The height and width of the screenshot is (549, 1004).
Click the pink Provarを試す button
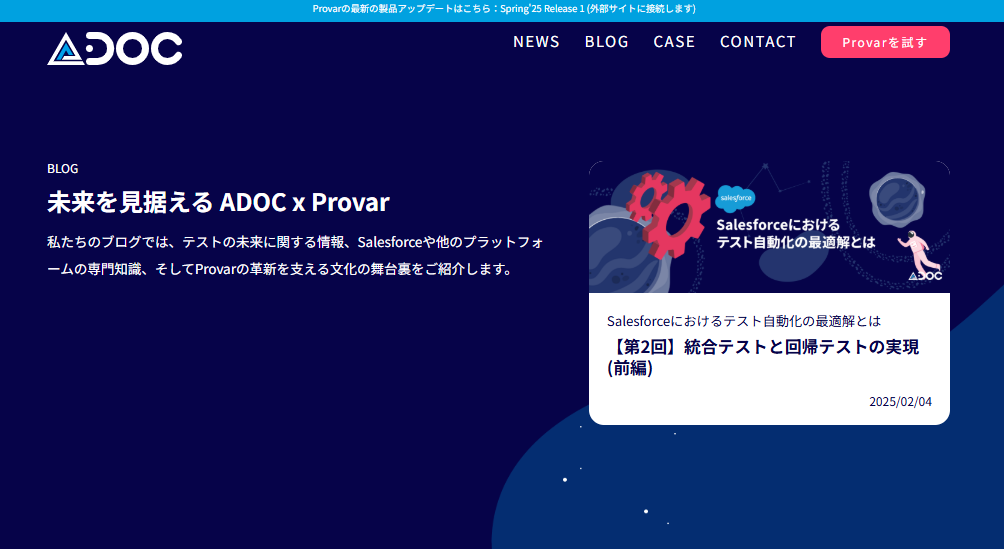tap(885, 42)
